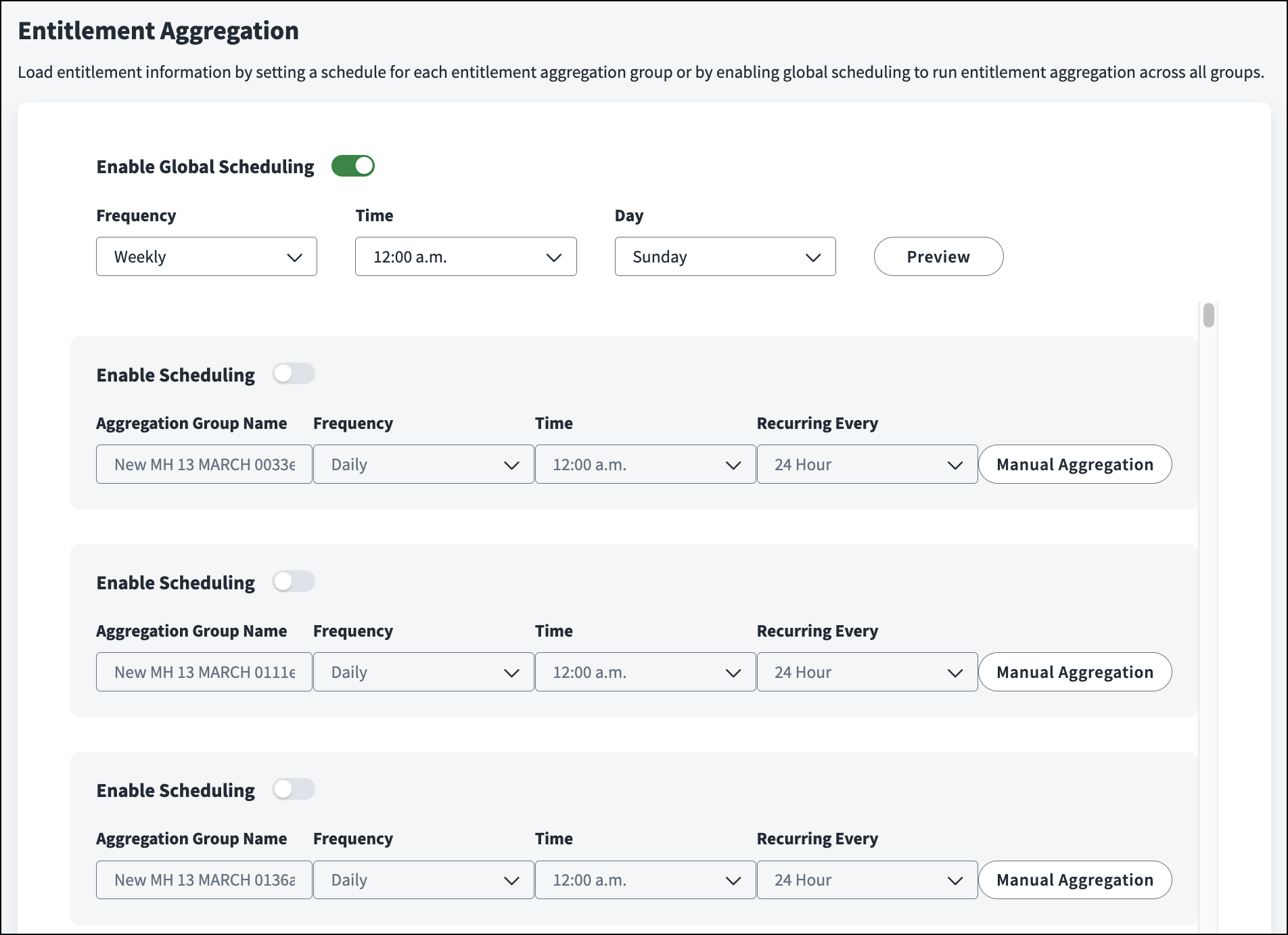The height and width of the screenshot is (935, 1288).
Task: Click the New MH 13 MARCH 0111 name field
Action: pyautogui.click(x=204, y=672)
